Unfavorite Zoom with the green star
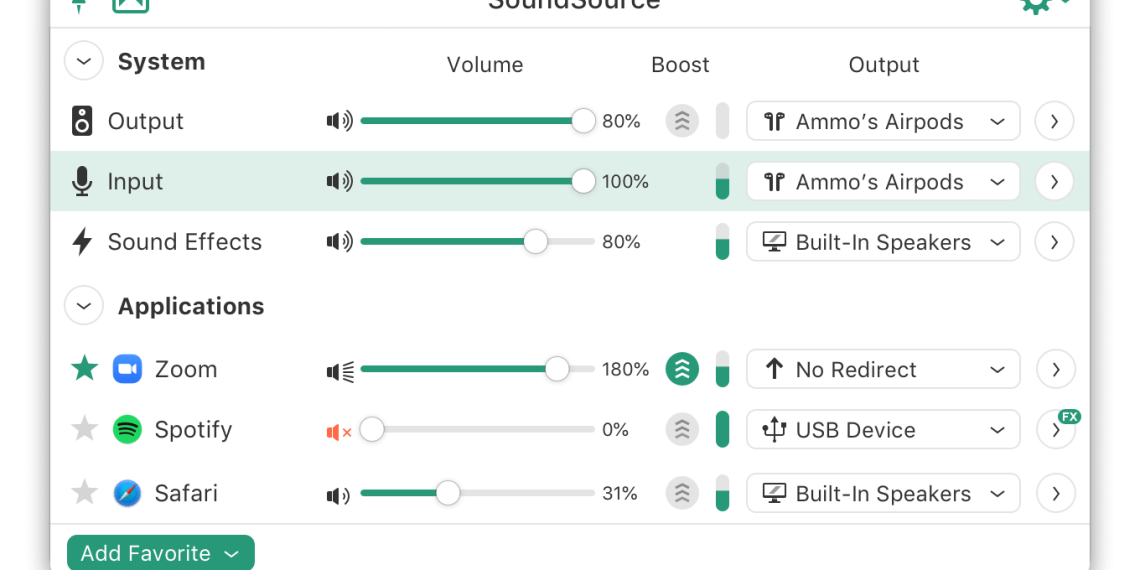The width and height of the screenshot is (1140, 570). pos(85,369)
